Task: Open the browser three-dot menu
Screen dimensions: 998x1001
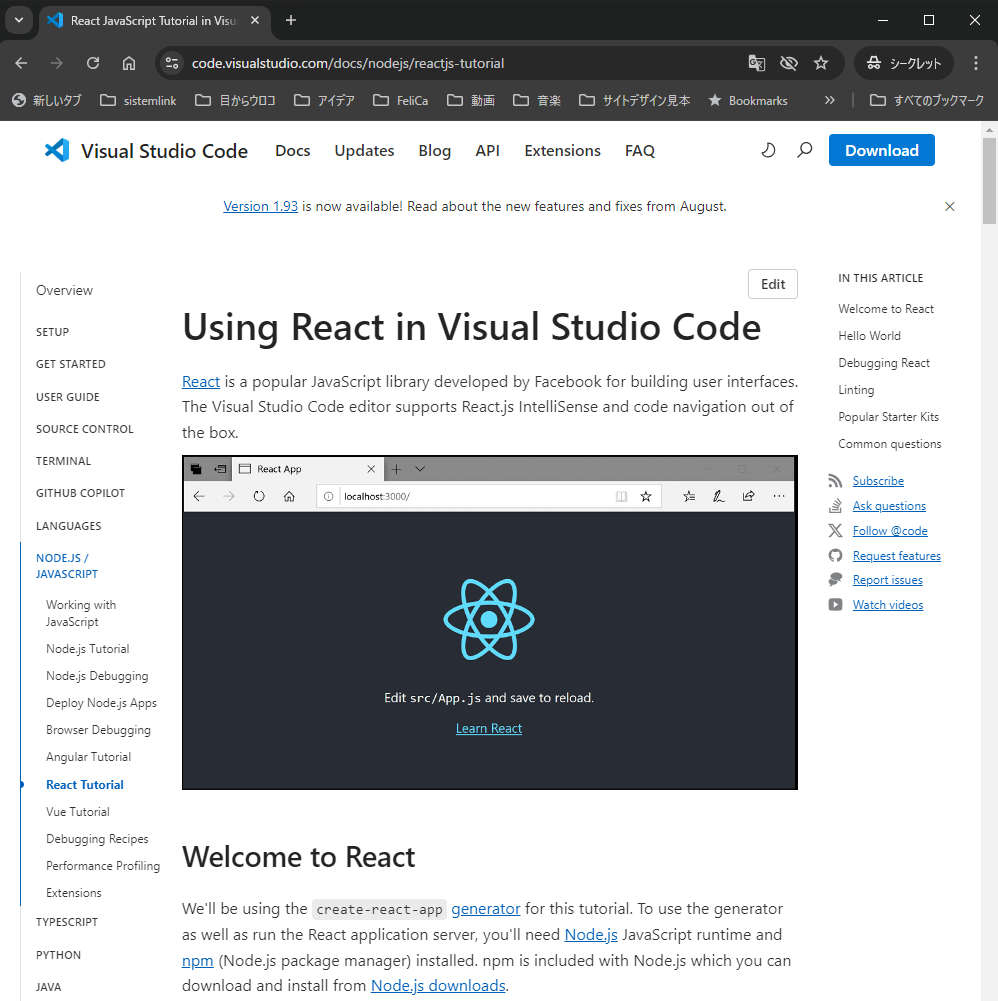Action: (x=976, y=62)
